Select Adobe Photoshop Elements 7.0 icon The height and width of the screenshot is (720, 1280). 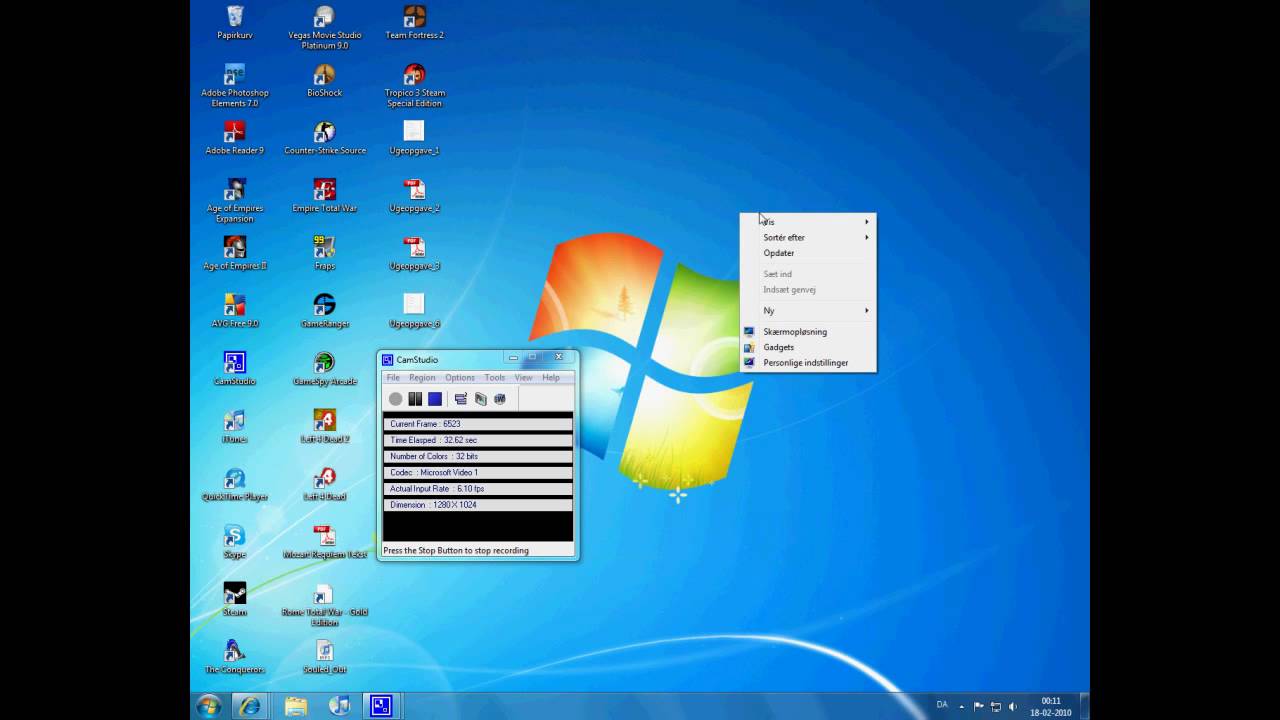tap(234, 85)
